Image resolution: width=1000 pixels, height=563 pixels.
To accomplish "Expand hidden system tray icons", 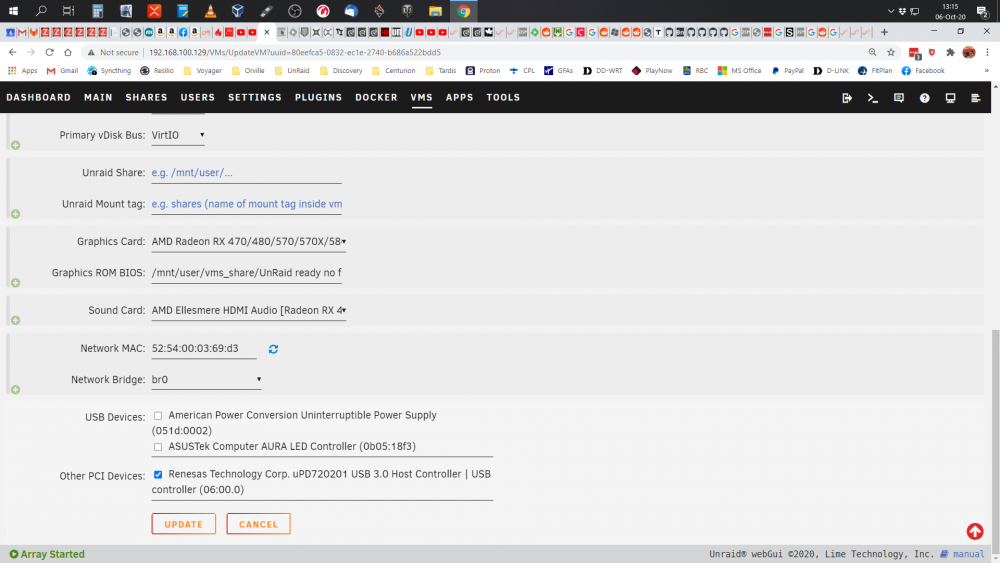I will click(x=890, y=11).
